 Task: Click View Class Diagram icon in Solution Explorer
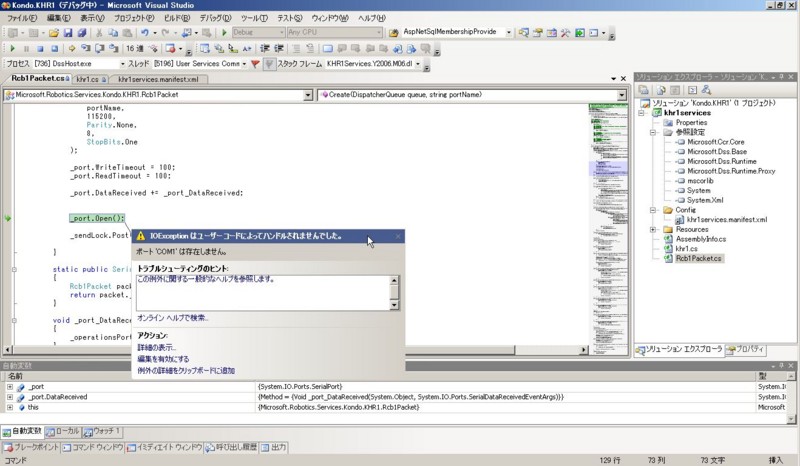(x=706, y=90)
